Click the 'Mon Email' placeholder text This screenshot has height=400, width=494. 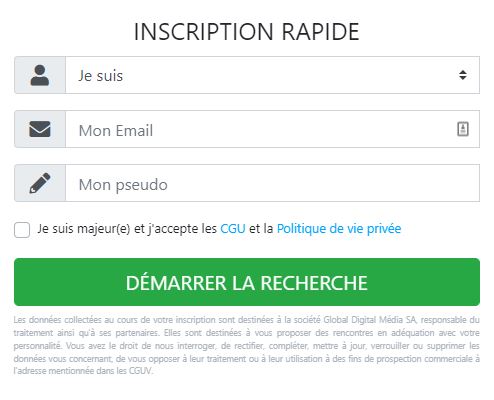pyautogui.click(x=116, y=130)
